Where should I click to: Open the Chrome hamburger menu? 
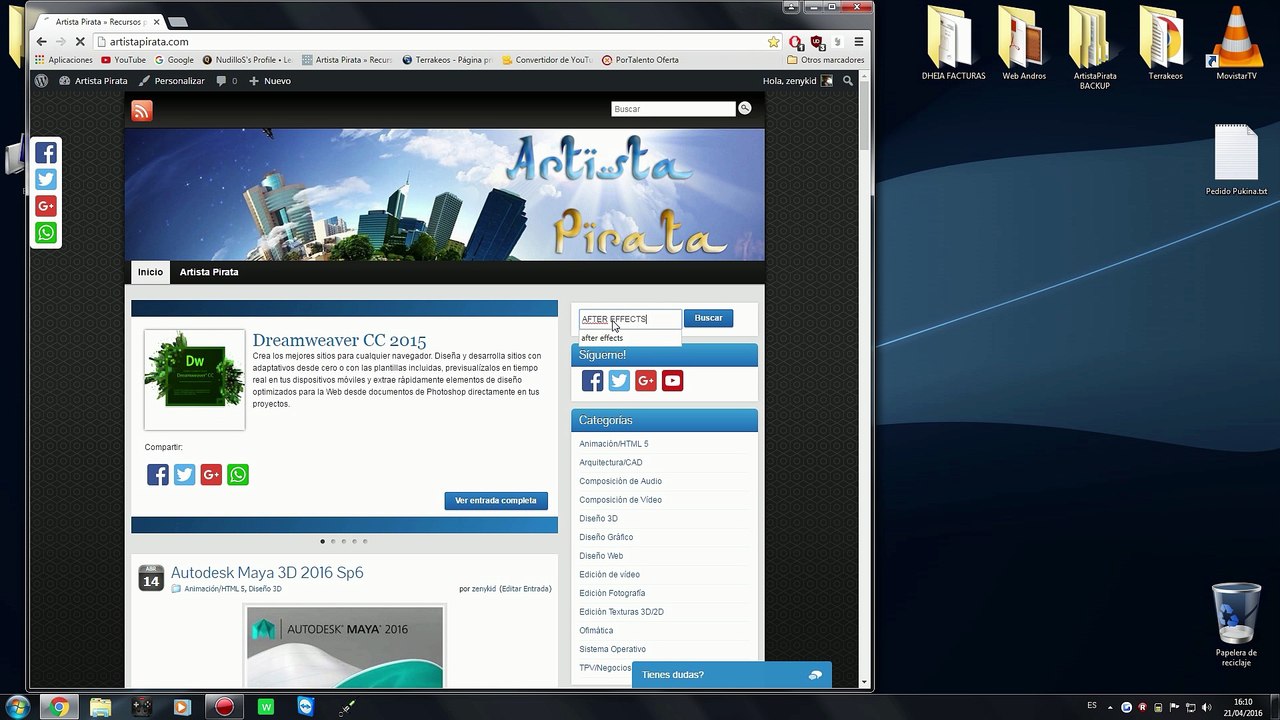coord(858,42)
